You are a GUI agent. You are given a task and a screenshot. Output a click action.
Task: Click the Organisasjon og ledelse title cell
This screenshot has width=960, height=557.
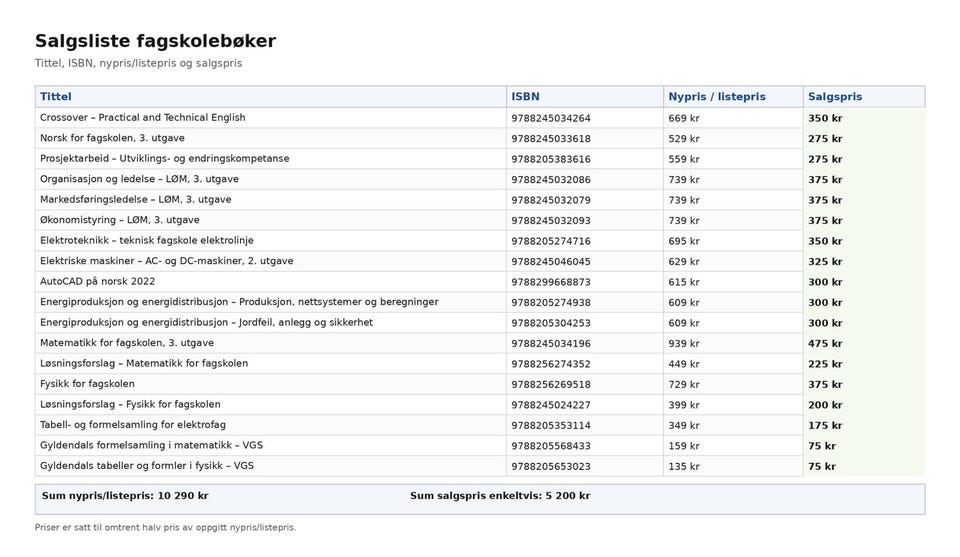click(271, 179)
